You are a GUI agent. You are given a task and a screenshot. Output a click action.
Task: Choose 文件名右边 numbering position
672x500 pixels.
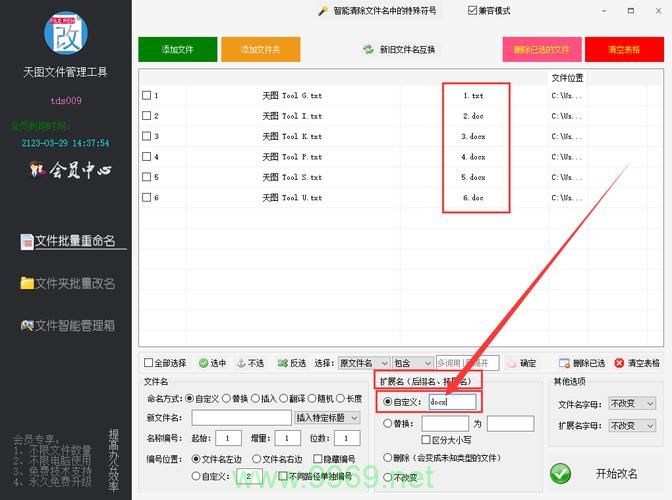coord(256,459)
